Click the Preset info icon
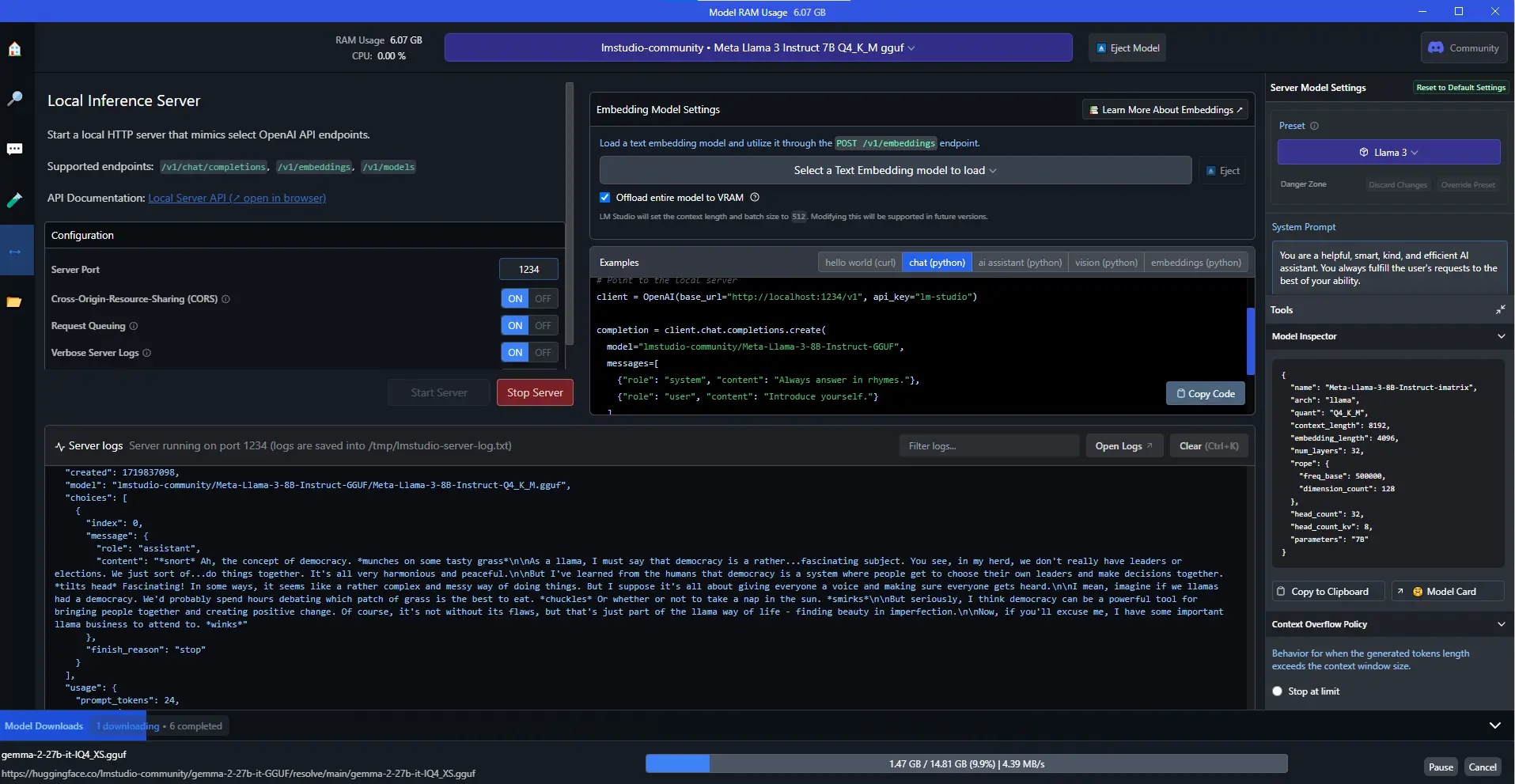Image resolution: width=1515 pixels, height=784 pixels. coord(1314,126)
